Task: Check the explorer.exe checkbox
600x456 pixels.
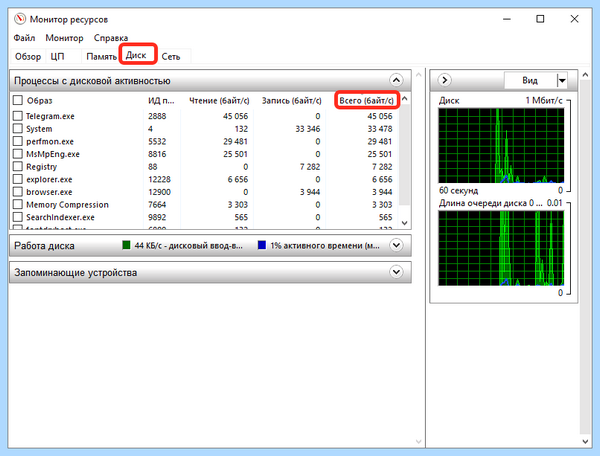Action: point(18,179)
